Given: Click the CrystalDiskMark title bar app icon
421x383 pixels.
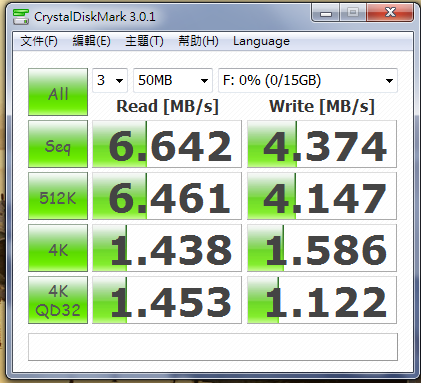Looking at the screenshot, I should [21, 16].
